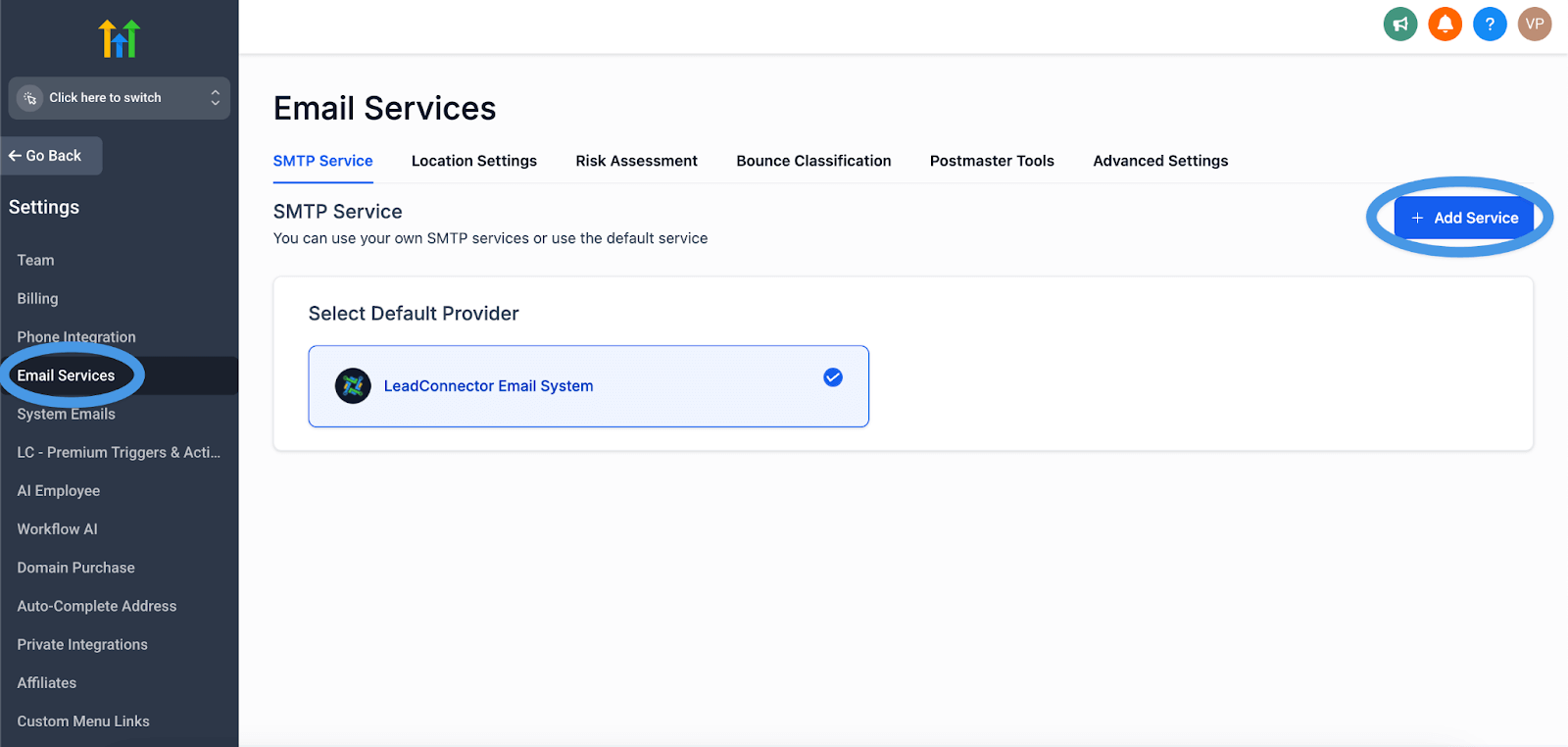Open Affiliates in sidebar
Screen dimensions: 1568x747
pos(46,682)
